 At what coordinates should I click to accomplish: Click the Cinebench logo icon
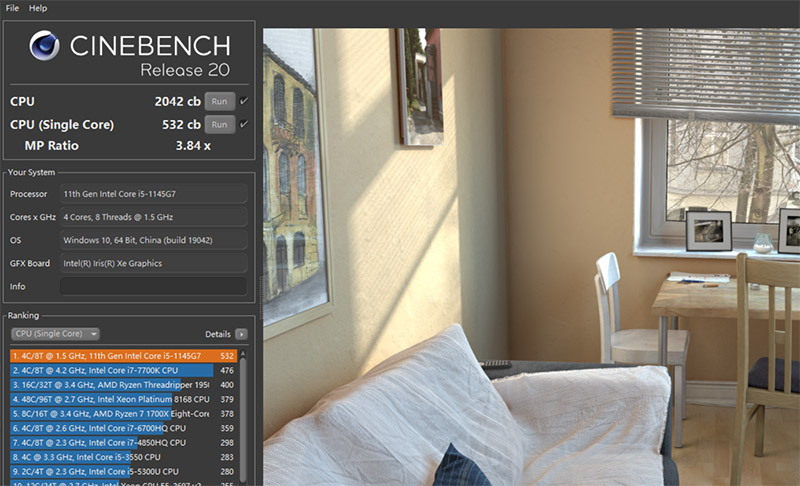(x=44, y=45)
